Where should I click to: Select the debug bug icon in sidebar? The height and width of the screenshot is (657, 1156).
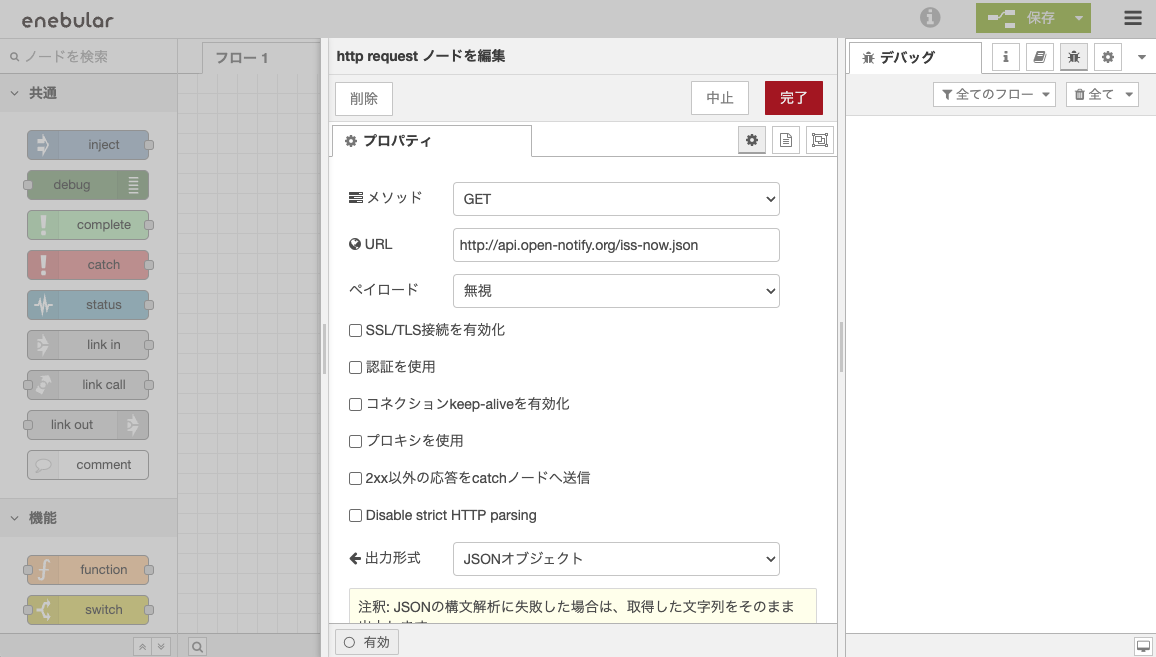(x=1073, y=57)
